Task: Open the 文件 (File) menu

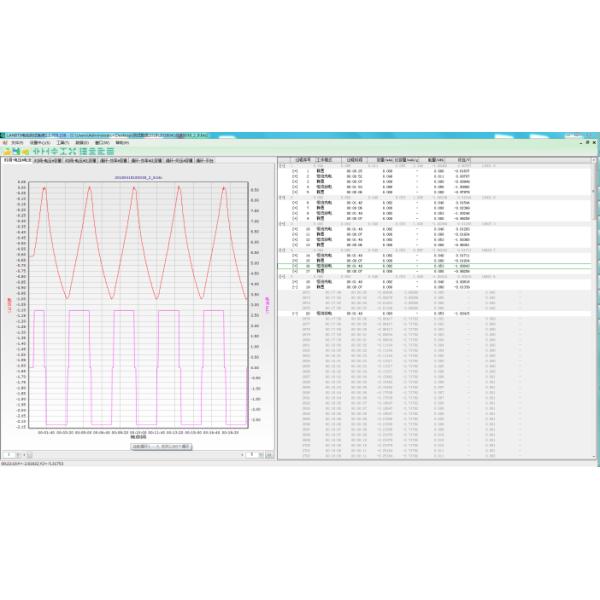Action: click(15, 141)
